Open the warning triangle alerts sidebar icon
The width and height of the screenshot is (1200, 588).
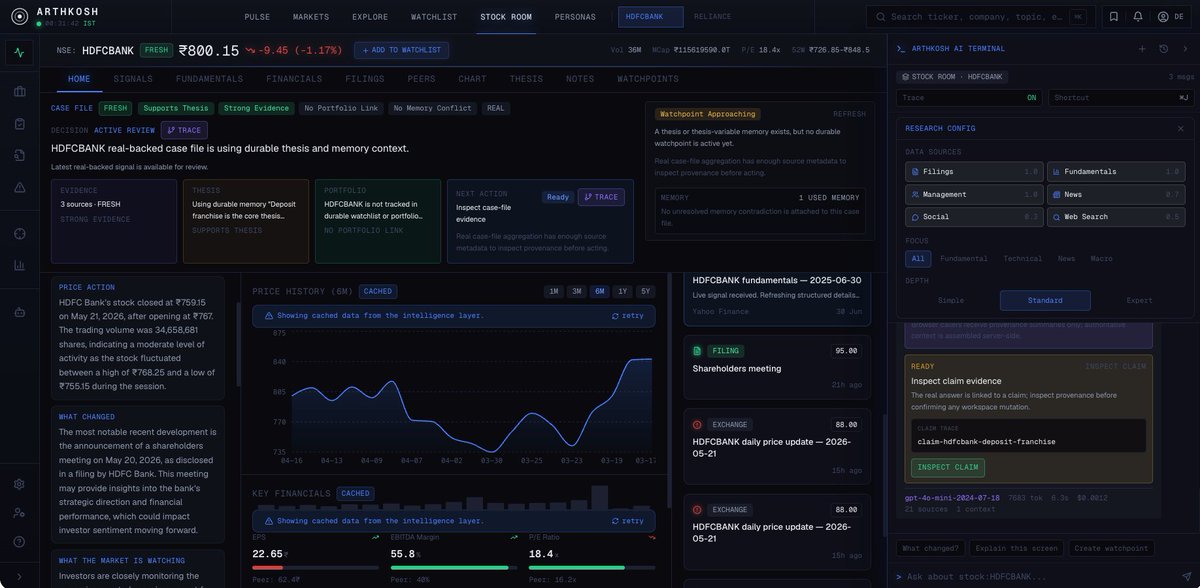point(19,187)
